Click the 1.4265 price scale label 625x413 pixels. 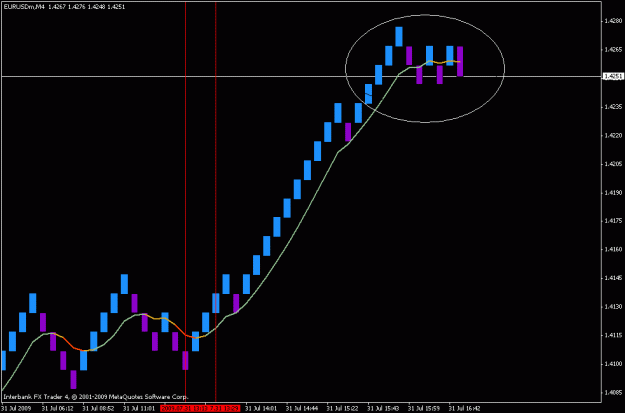pyautogui.click(x=613, y=50)
